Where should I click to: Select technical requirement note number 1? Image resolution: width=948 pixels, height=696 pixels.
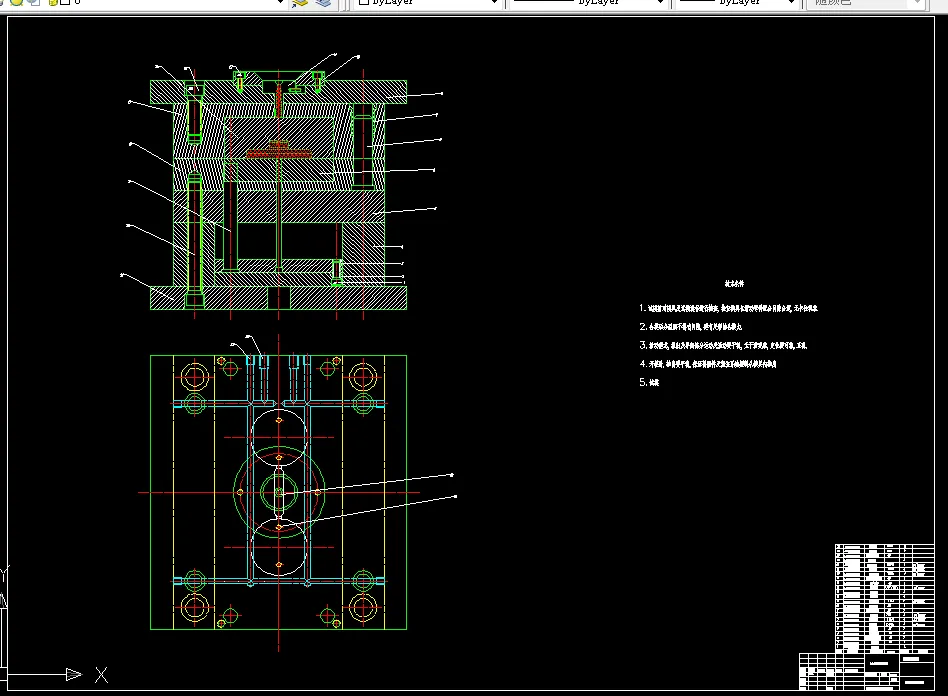[728, 308]
